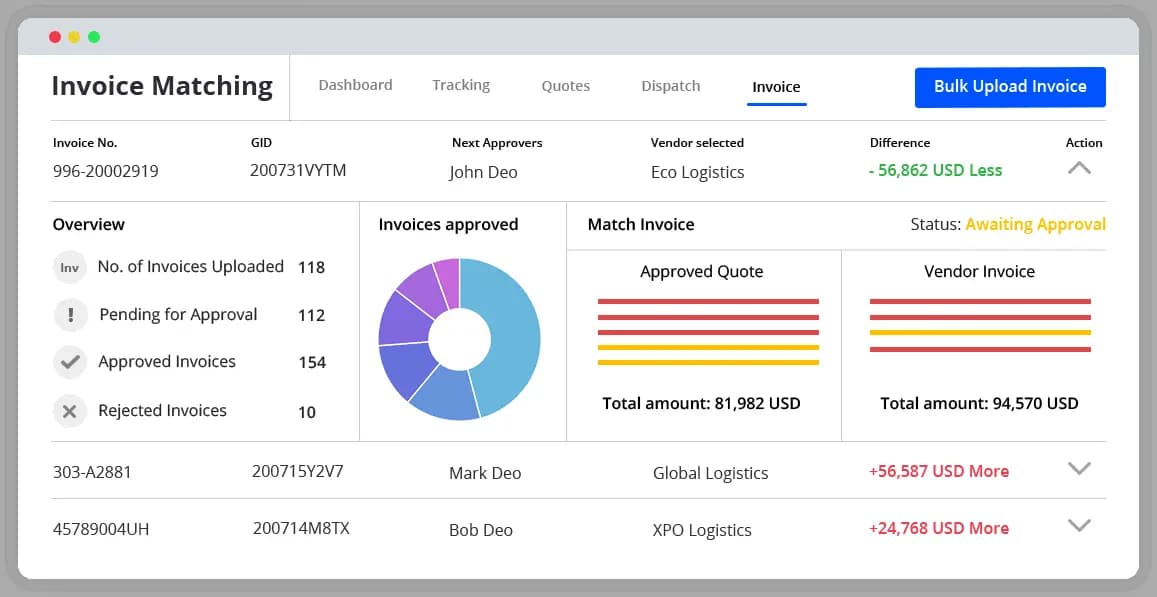The width and height of the screenshot is (1157, 597).
Task: Open the Tracking tab
Action: click(x=460, y=85)
